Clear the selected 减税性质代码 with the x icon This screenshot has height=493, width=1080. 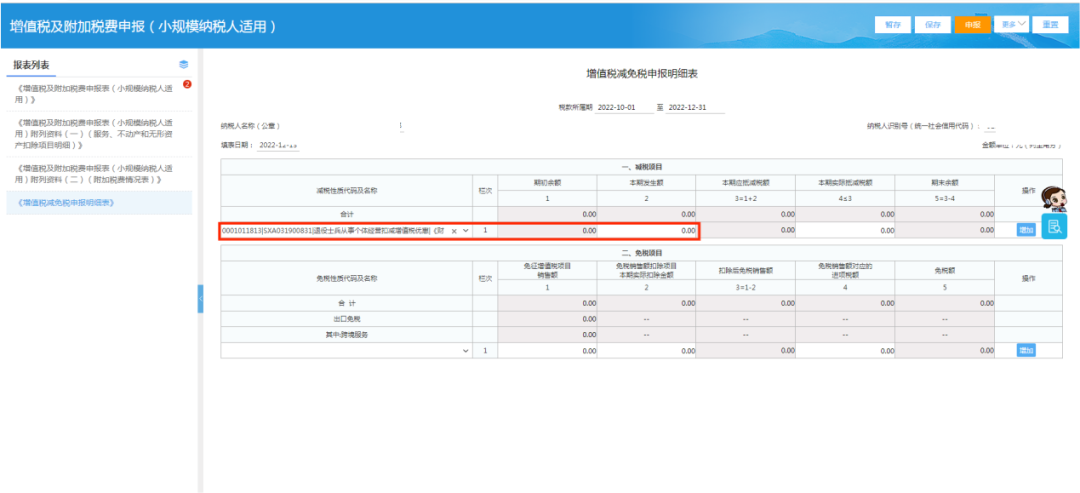pyautogui.click(x=454, y=231)
